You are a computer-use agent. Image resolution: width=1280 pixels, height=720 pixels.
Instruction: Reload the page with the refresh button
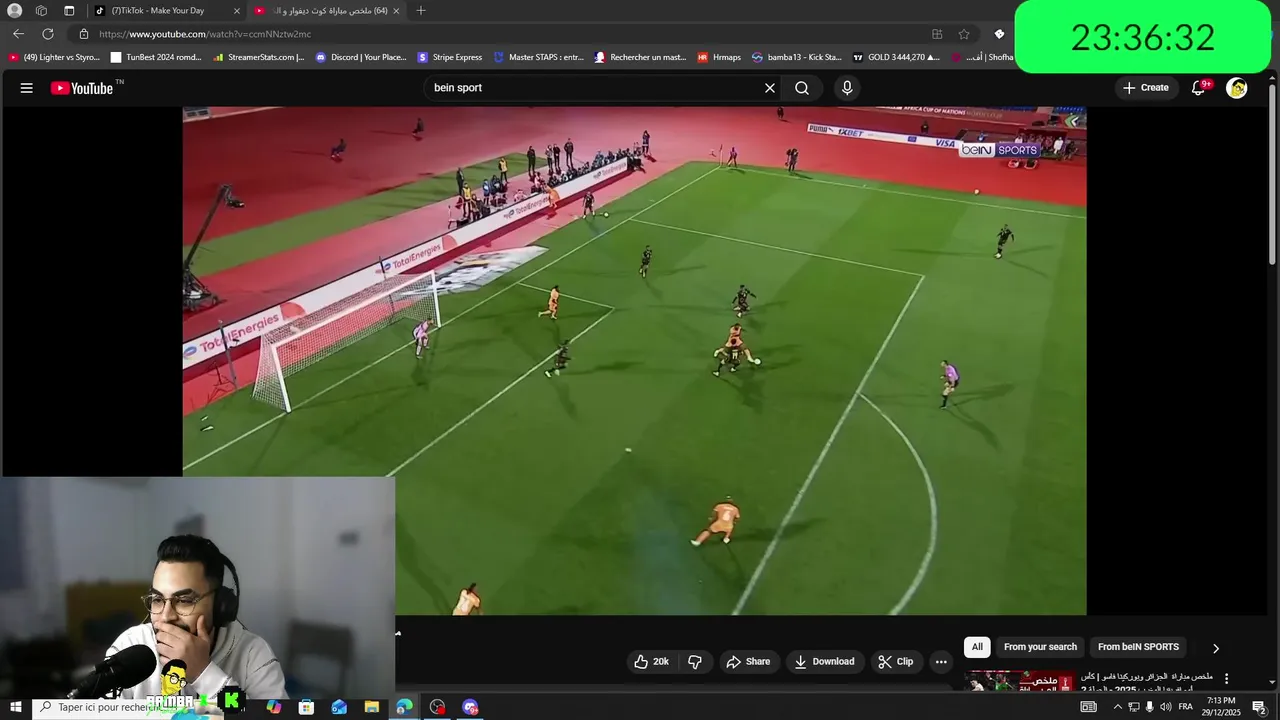47,34
